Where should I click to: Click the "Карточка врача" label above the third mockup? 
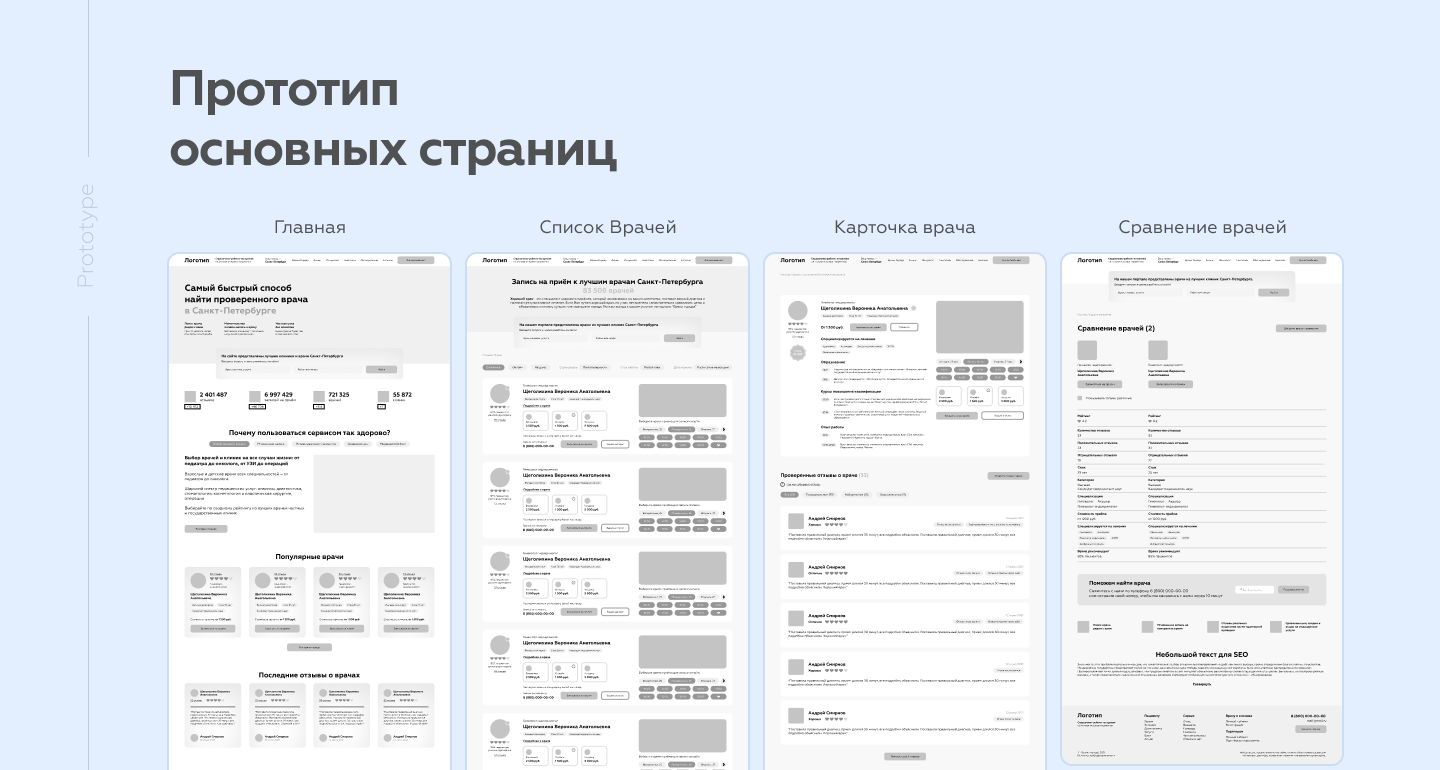click(x=905, y=227)
